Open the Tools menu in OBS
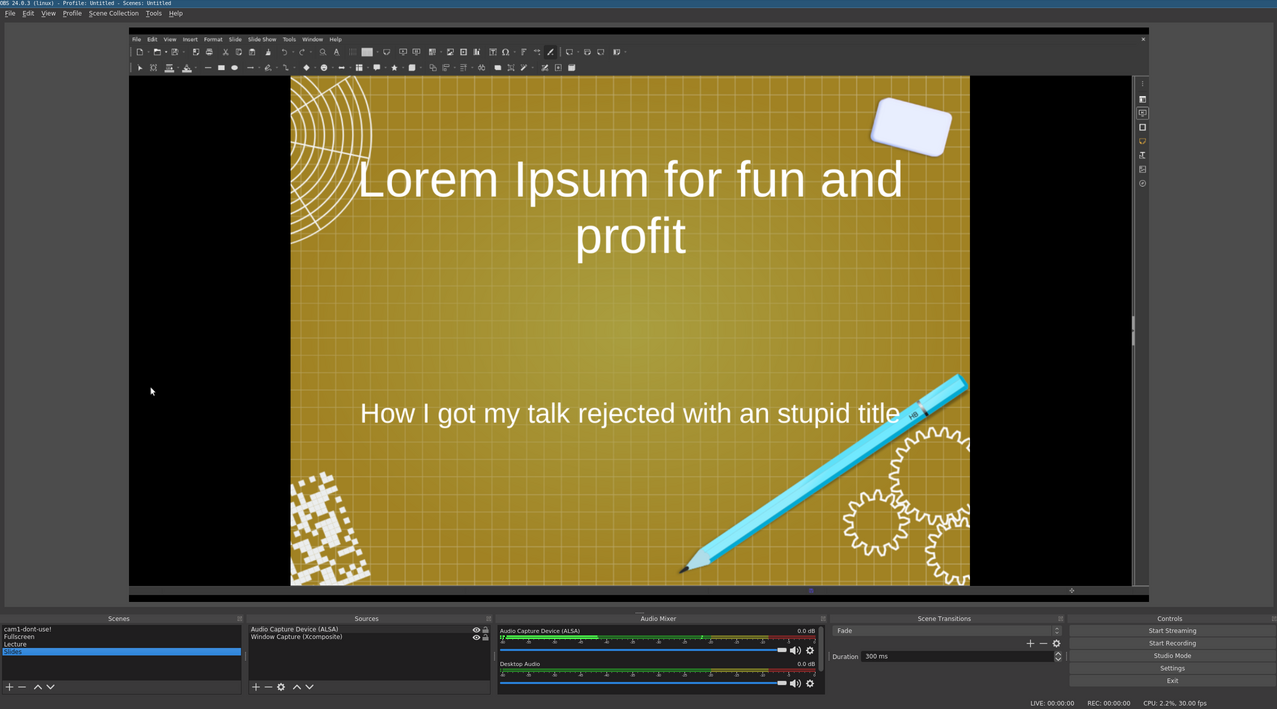This screenshot has width=1277, height=709. pos(153,14)
